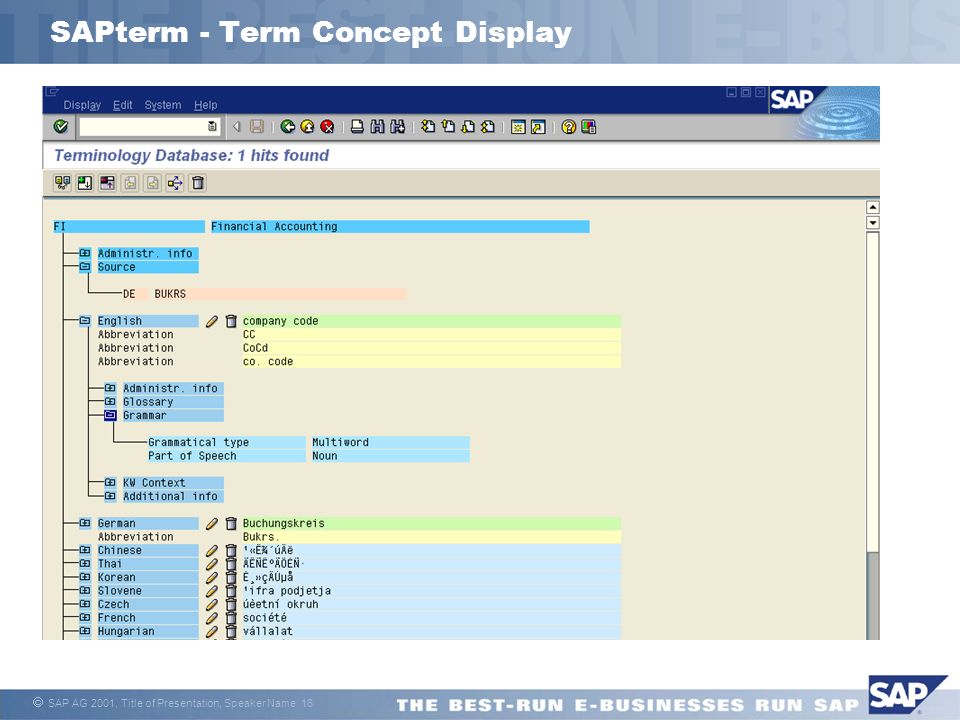
Task: Click the trash can icon in application toolbar
Action: coord(198,183)
